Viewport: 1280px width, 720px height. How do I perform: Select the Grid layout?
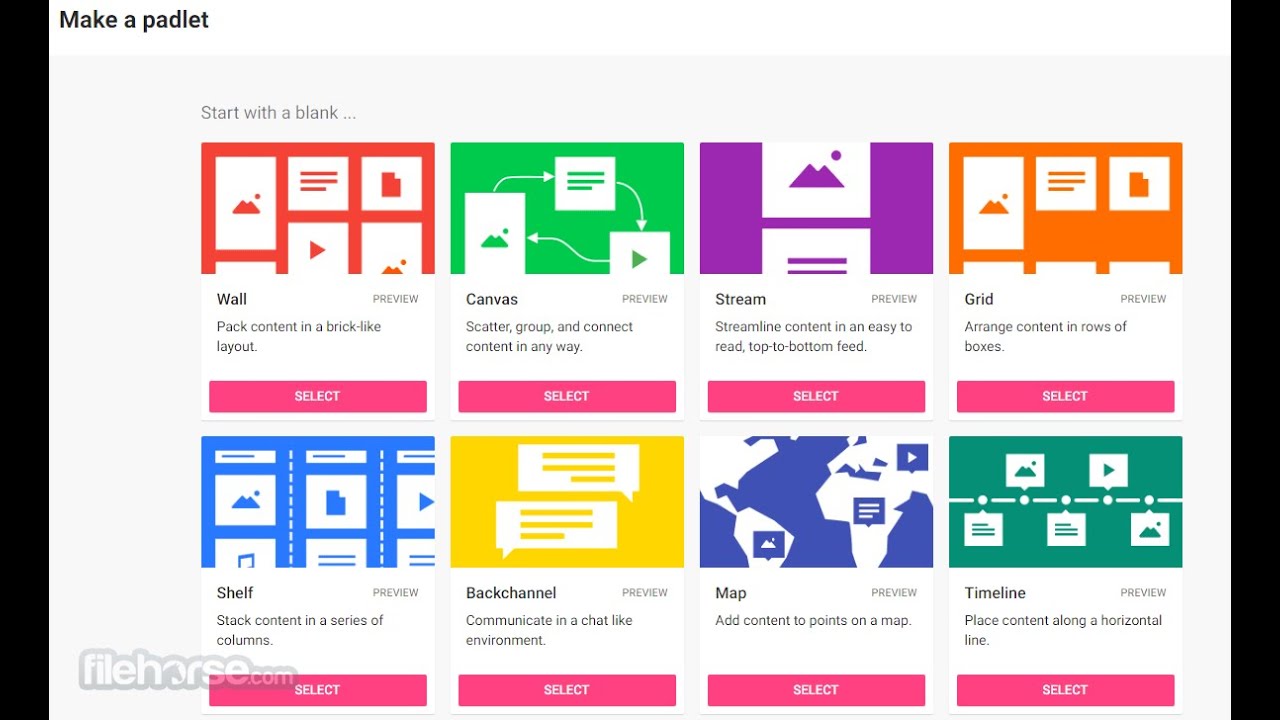(x=1065, y=396)
